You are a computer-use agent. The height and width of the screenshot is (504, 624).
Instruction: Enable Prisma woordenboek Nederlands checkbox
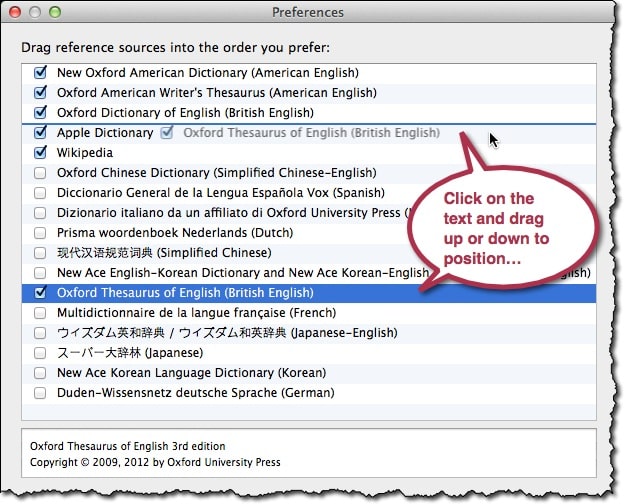click(x=40, y=232)
